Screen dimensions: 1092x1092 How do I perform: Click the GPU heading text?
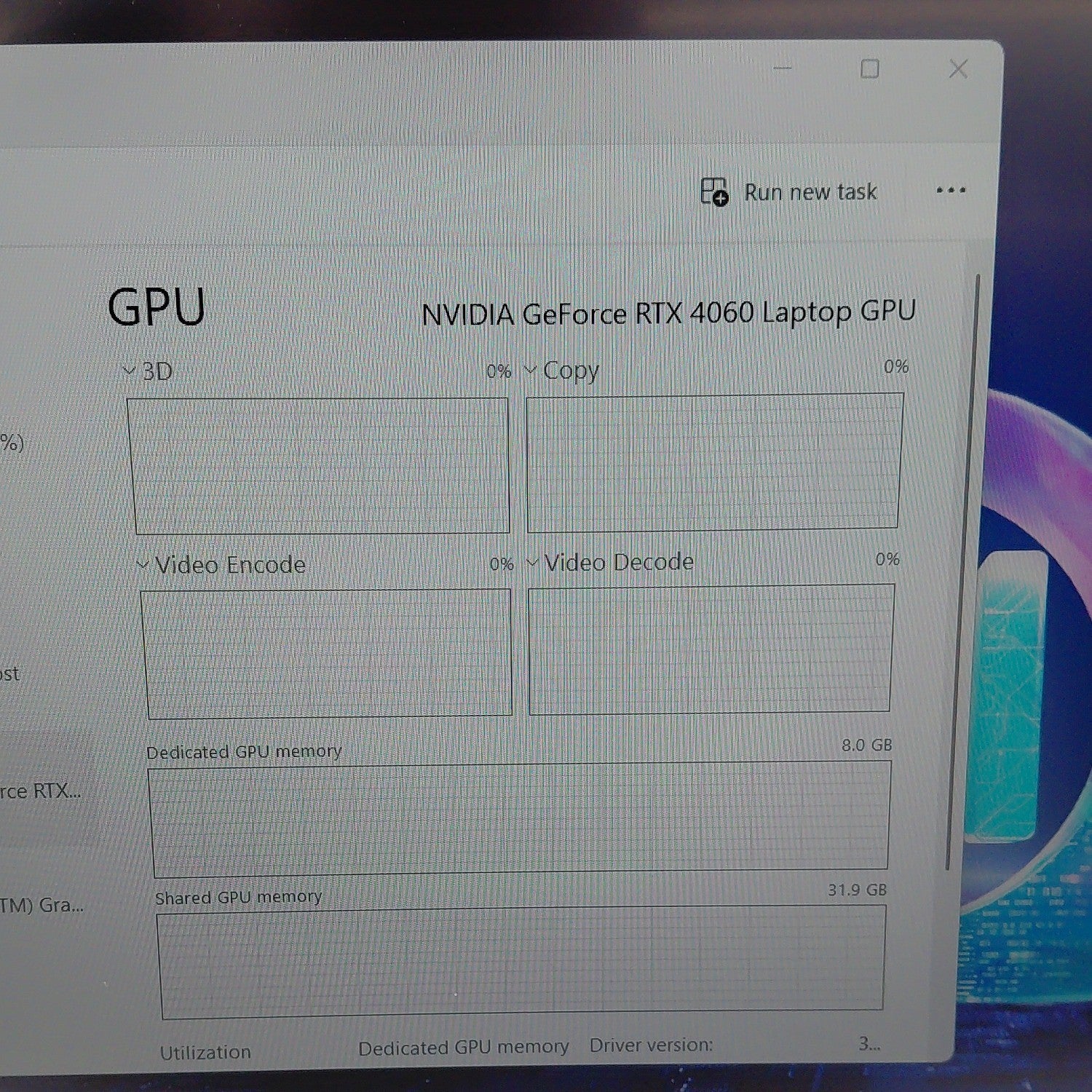pos(157,307)
